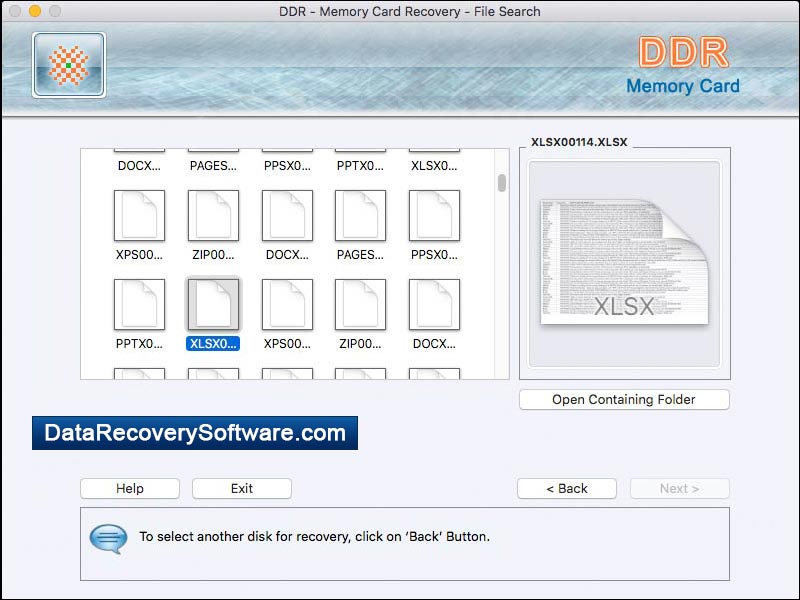Image resolution: width=800 pixels, height=600 pixels.
Task: Select the ZIP00 icon in third row
Action: (360, 305)
